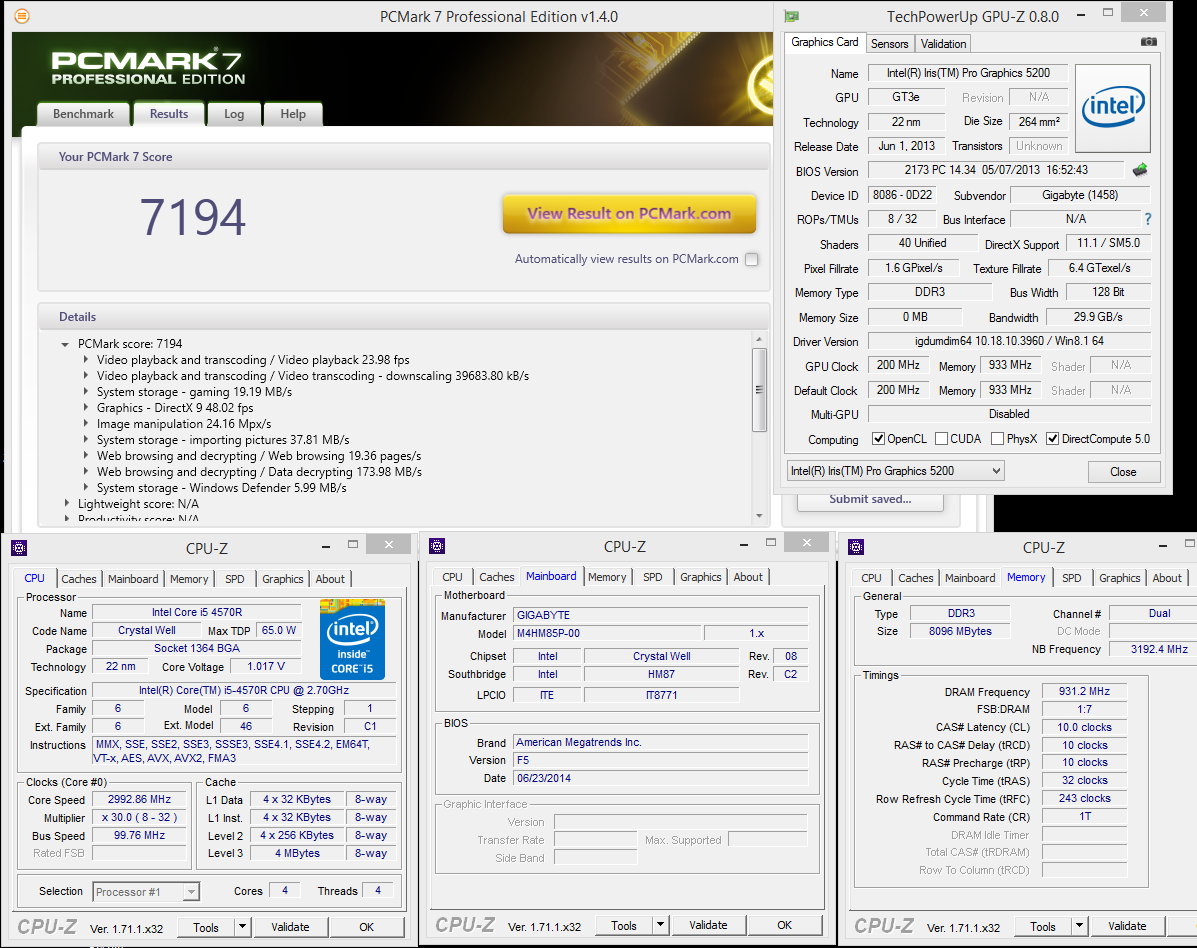
Task: Switch to PCMark Benchmark tab
Action: (83, 114)
